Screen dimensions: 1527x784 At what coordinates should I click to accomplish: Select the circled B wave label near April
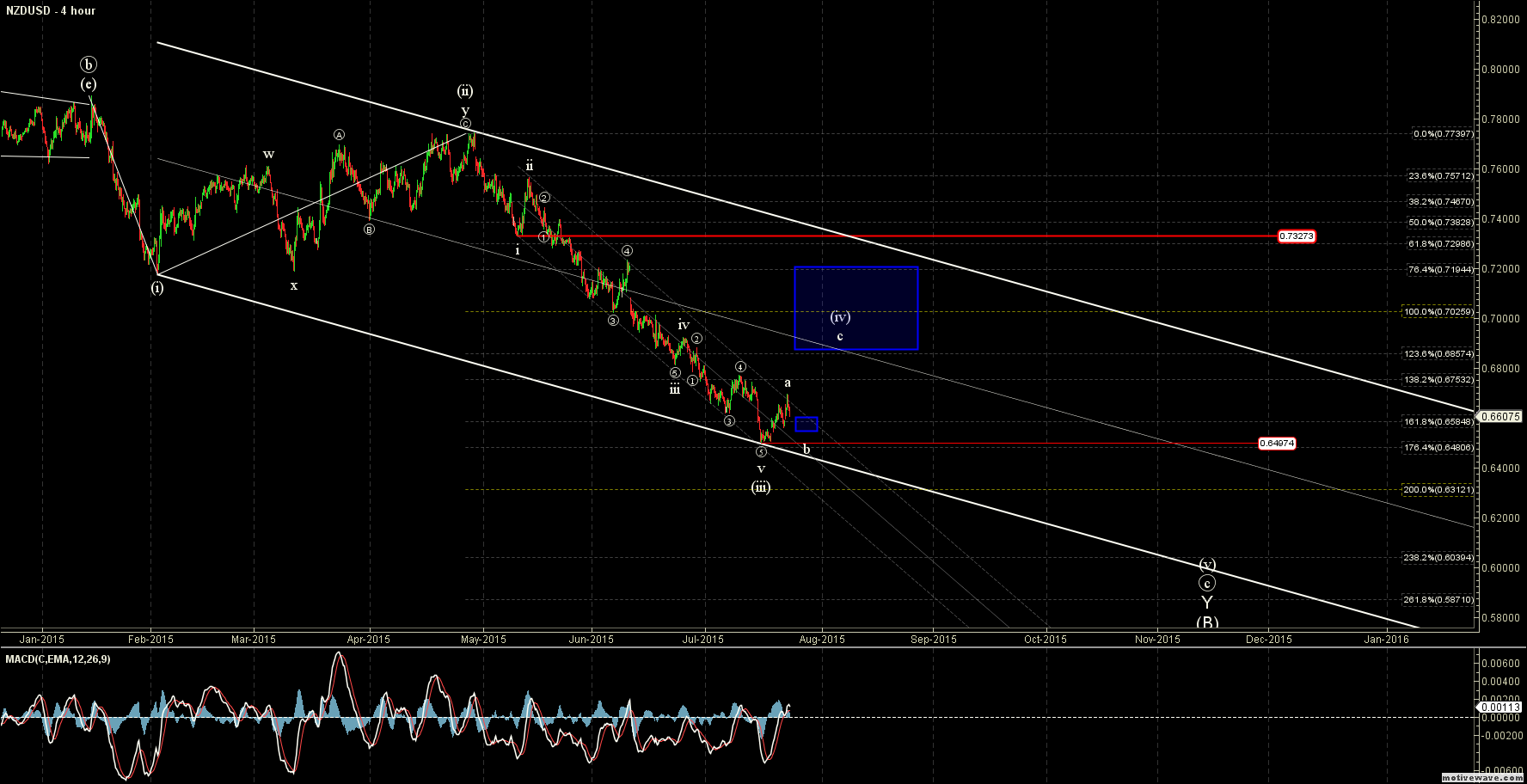369,230
